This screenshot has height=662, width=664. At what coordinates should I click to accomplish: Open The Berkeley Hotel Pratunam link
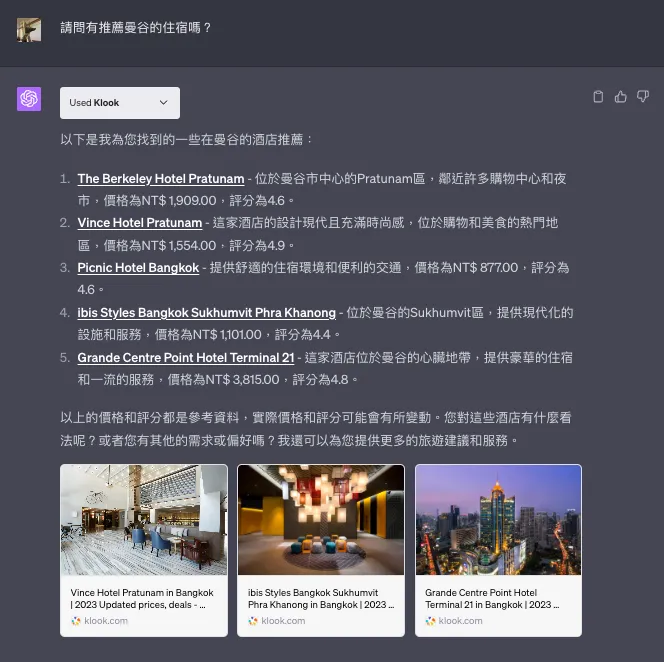[161, 179]
